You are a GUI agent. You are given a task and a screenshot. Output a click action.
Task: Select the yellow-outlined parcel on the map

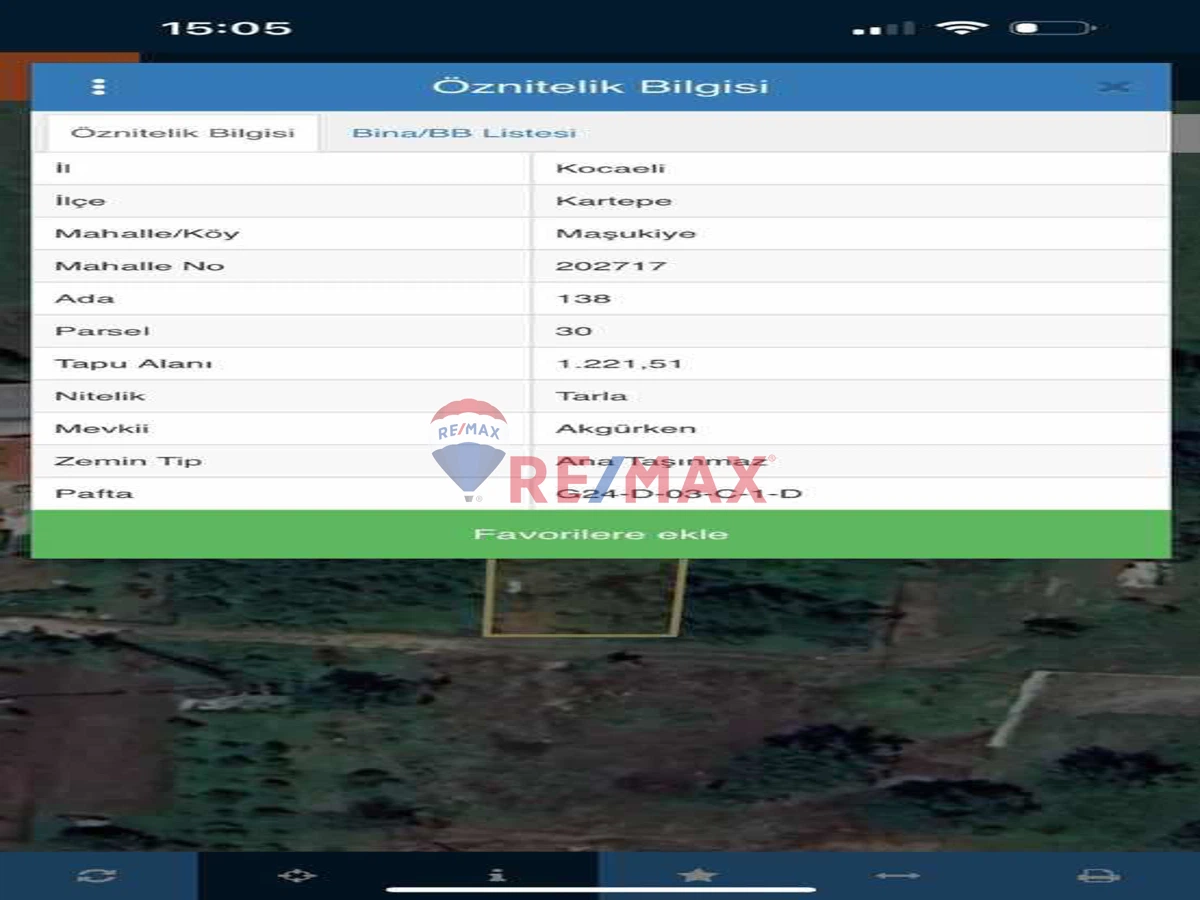coord(585,597)
